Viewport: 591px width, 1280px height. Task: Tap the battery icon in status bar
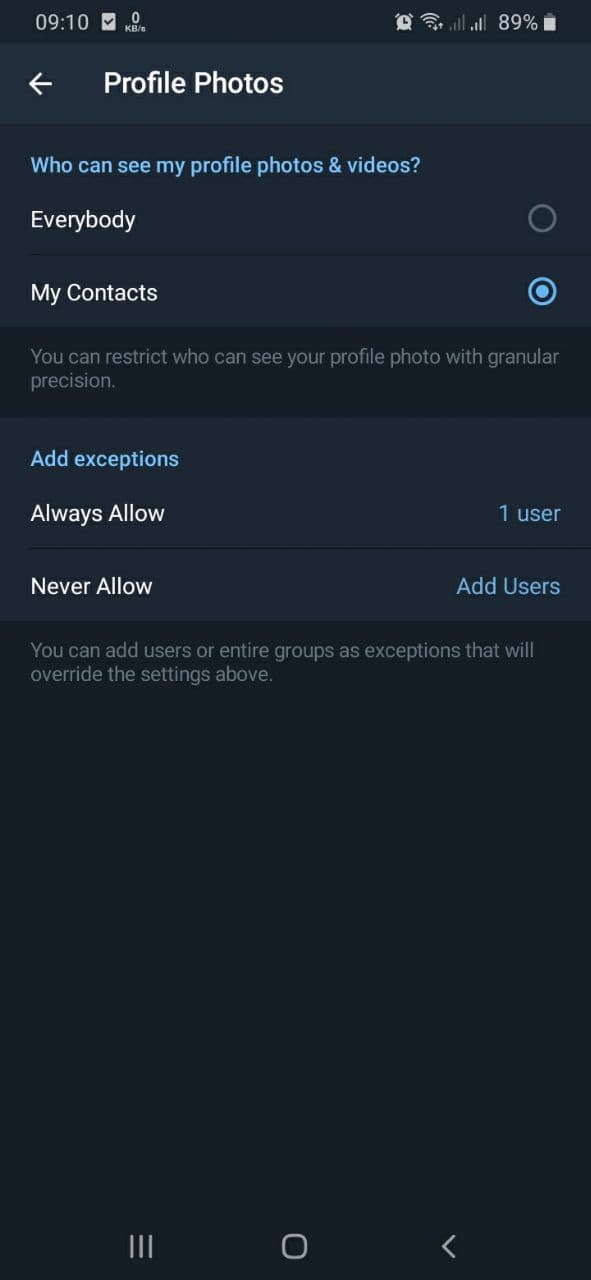[x=549, y=22]
